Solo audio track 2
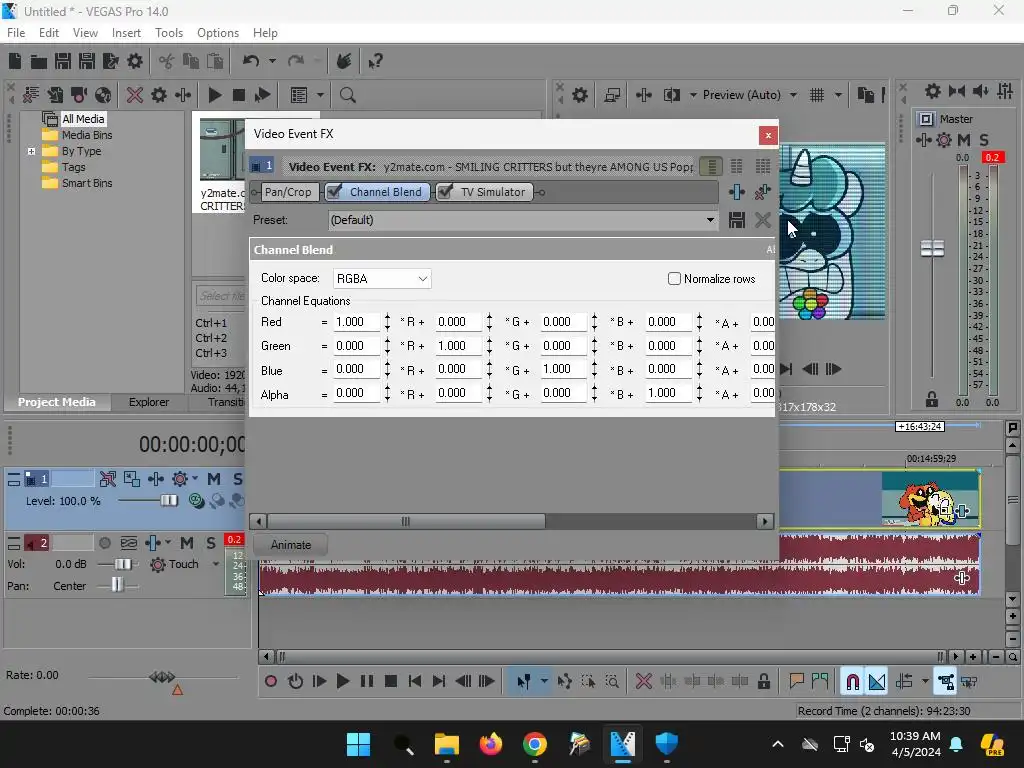Image resolution: width=1024 pixels, height=768 pixels. click(x=210, y=543)
